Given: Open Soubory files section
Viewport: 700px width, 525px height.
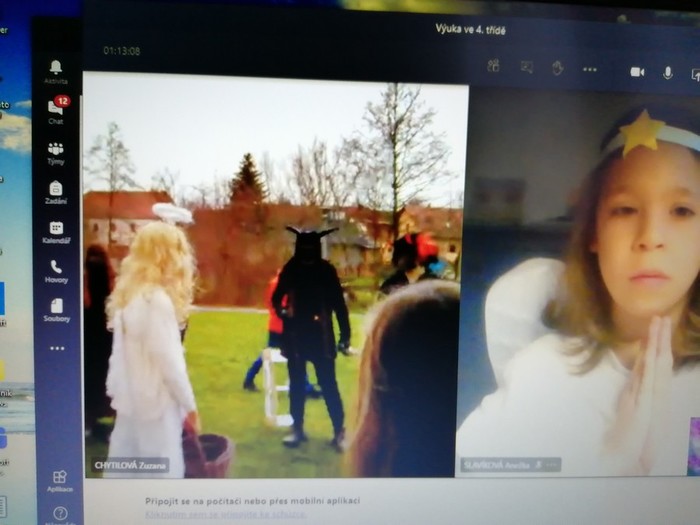Looking at the screenshot, I should pyautogui.click(x=56, y=307).
